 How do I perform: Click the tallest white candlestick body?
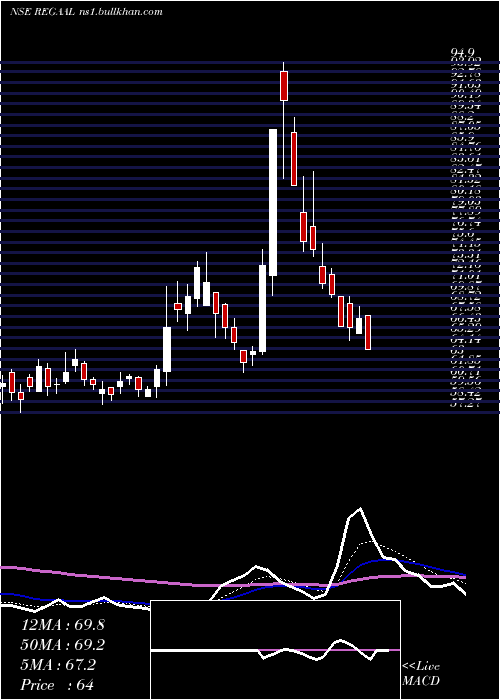[273, 202]
